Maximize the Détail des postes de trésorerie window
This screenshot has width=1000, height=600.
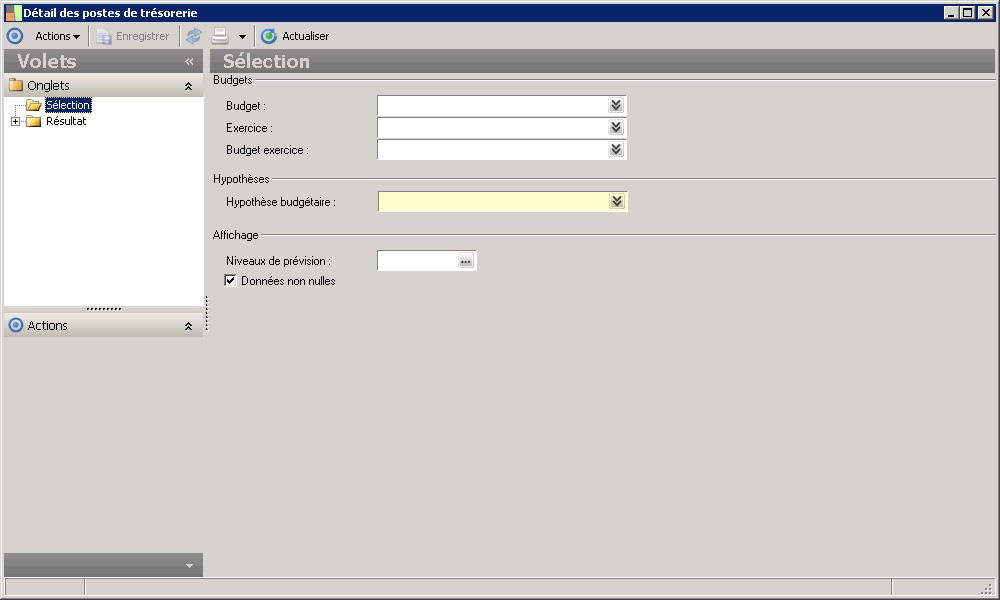point(967,13)
